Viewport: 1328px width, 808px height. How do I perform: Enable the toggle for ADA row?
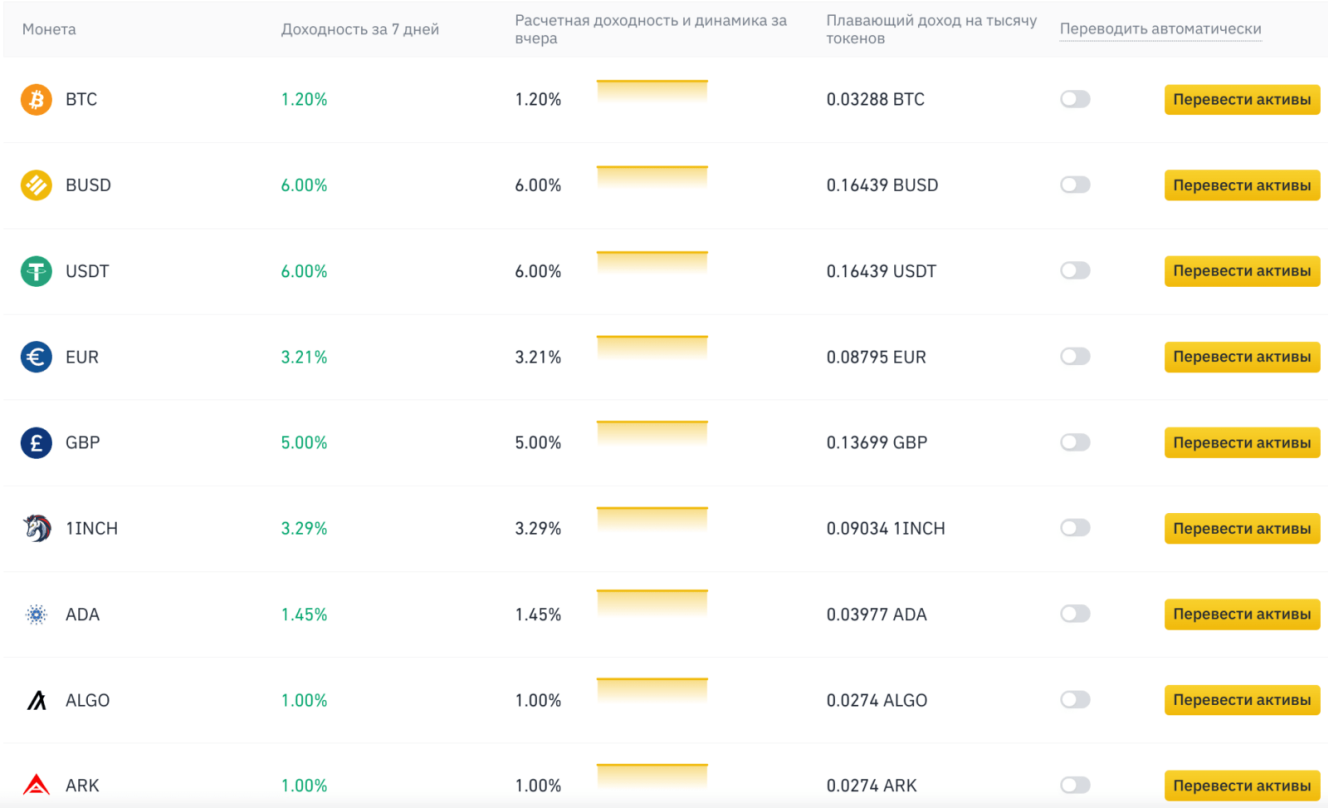click(x=1075, y=614)
